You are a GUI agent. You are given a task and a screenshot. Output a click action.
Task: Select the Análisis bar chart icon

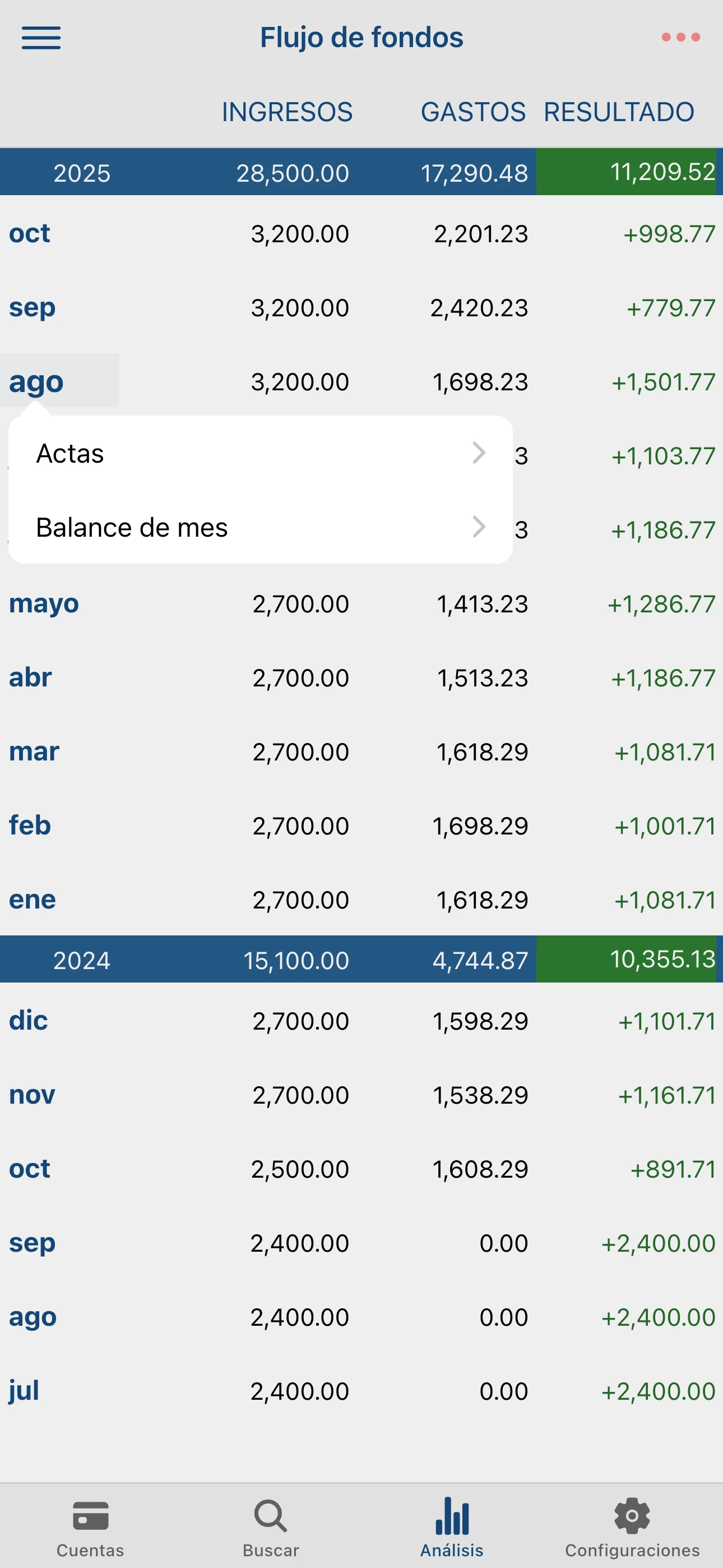(452, 1516)
